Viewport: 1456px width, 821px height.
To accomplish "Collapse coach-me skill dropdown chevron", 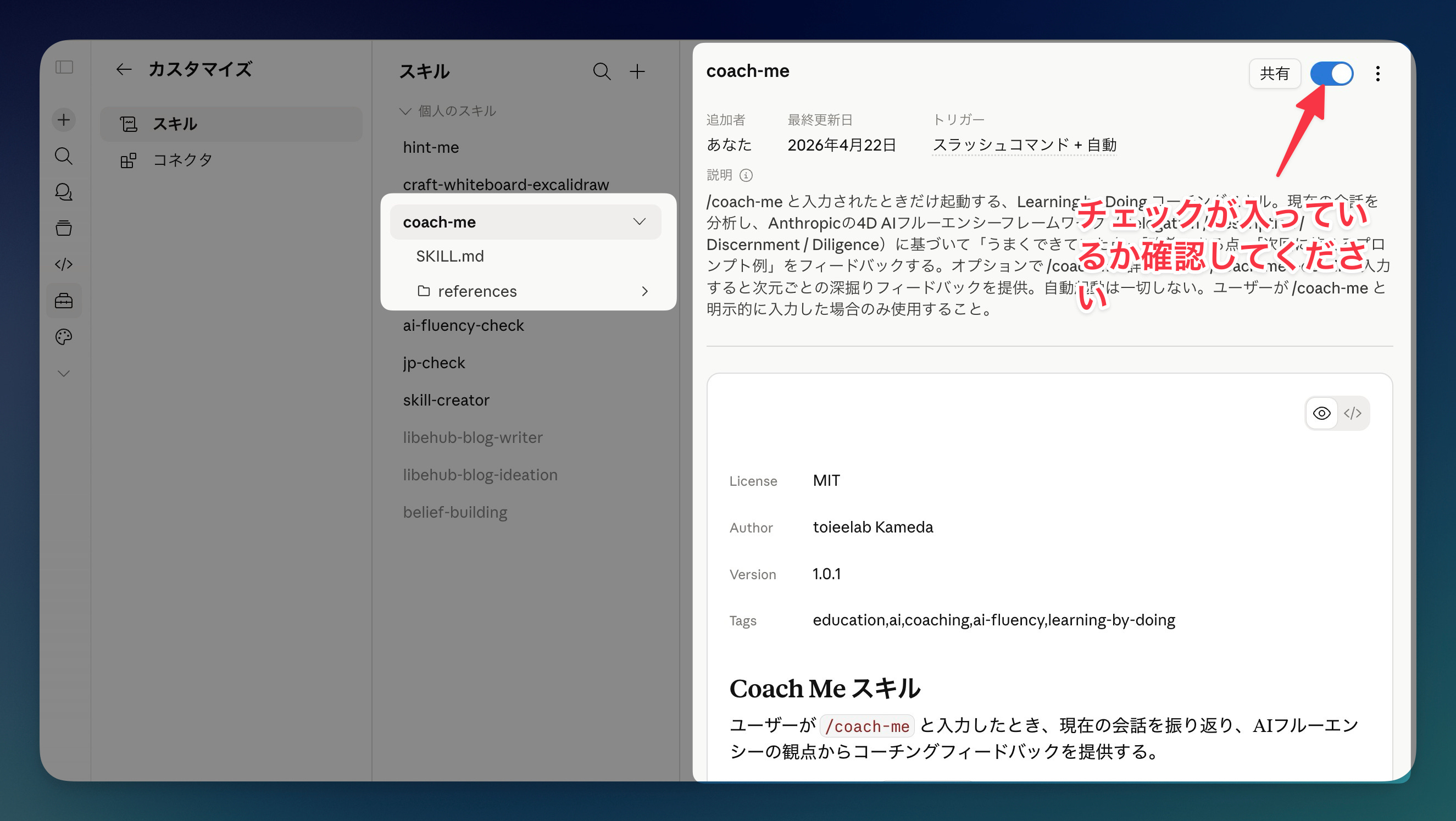I will [x=639, y=221].
